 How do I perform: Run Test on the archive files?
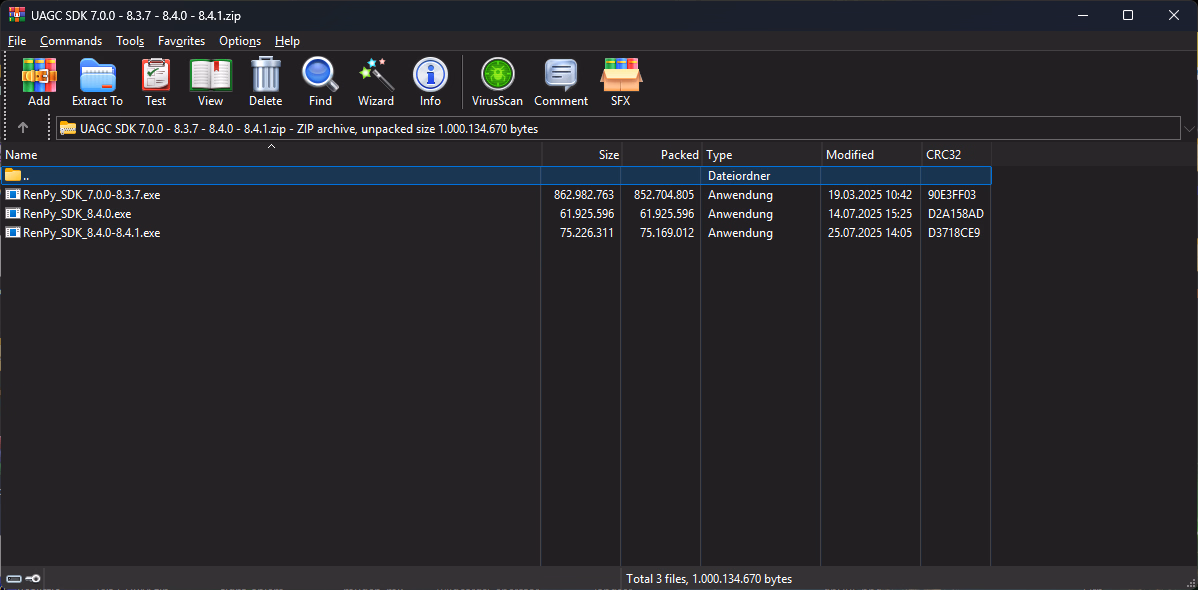155,81
